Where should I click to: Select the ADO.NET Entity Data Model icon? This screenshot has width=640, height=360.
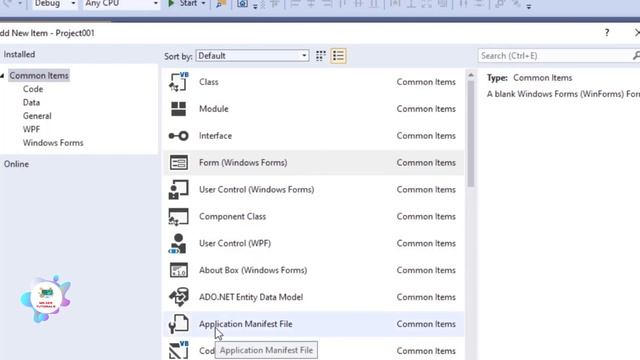pos(179,297)
